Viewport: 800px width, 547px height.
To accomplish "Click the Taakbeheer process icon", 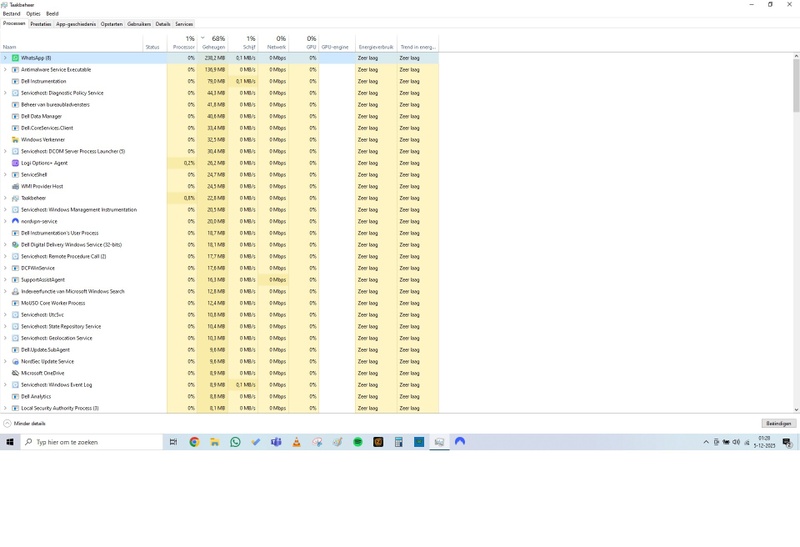I will 15,198.
